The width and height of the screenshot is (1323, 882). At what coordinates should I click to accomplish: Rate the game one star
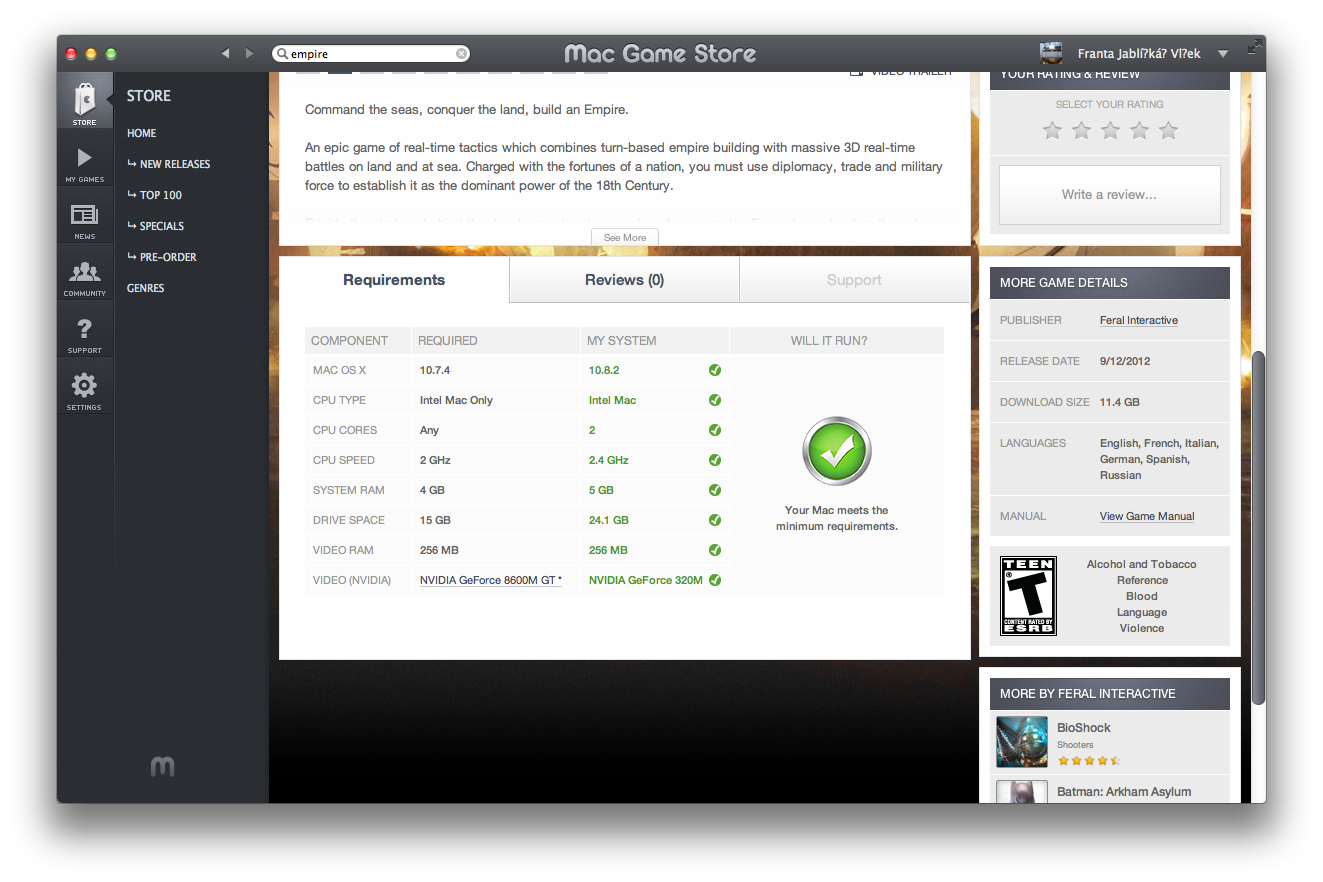click(1052, 130)
